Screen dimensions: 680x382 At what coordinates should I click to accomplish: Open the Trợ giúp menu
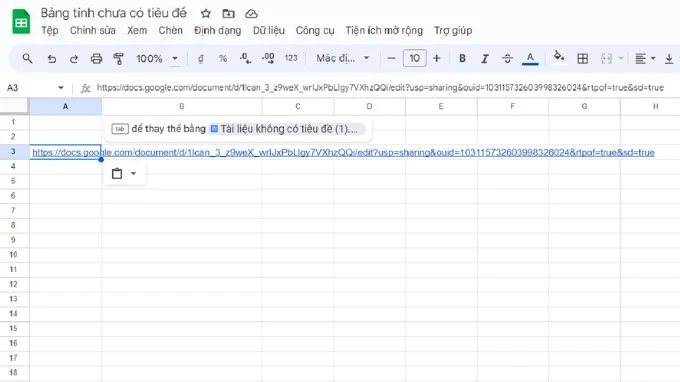coord(453,30)
